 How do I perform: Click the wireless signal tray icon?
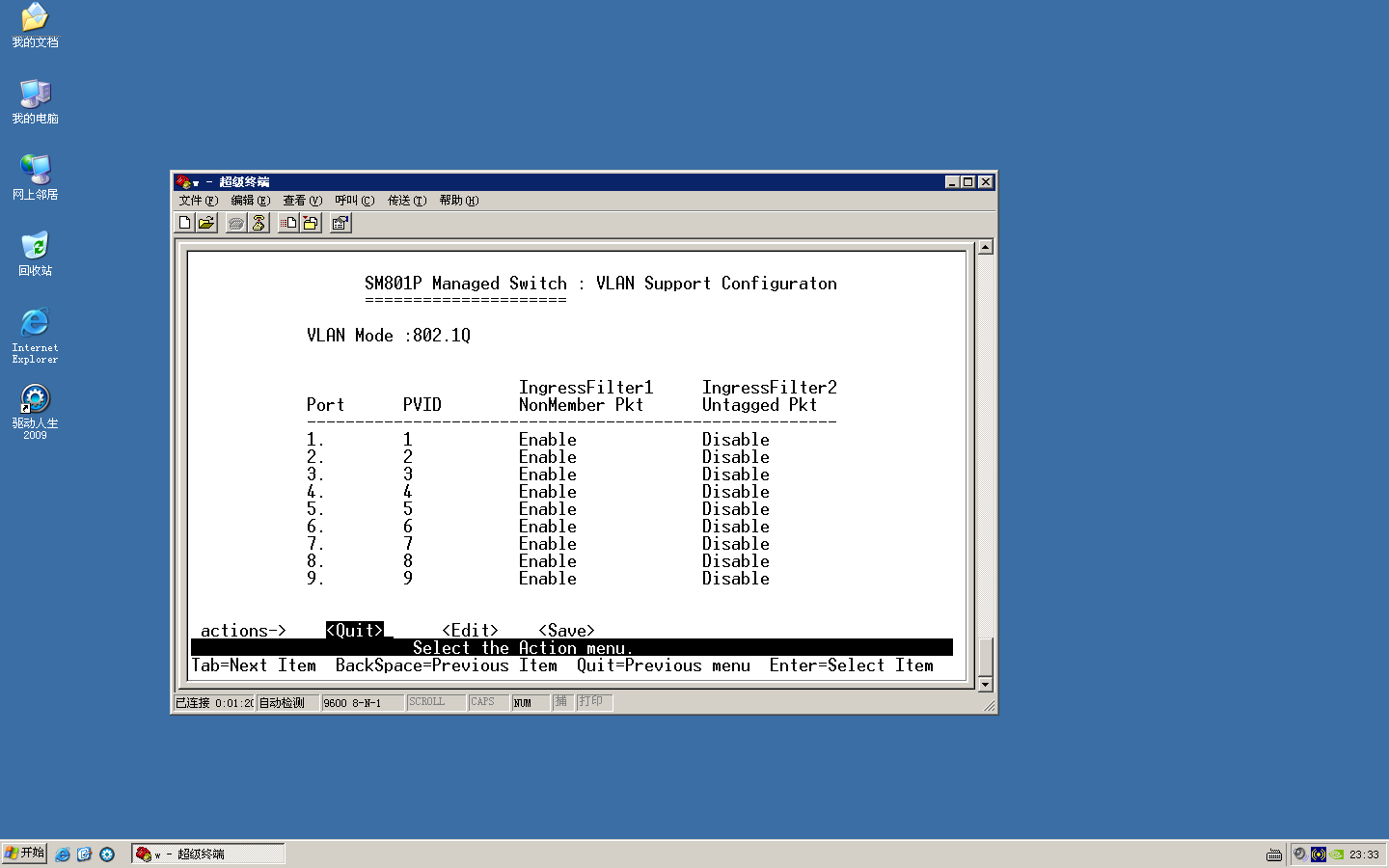(1319, 854)
